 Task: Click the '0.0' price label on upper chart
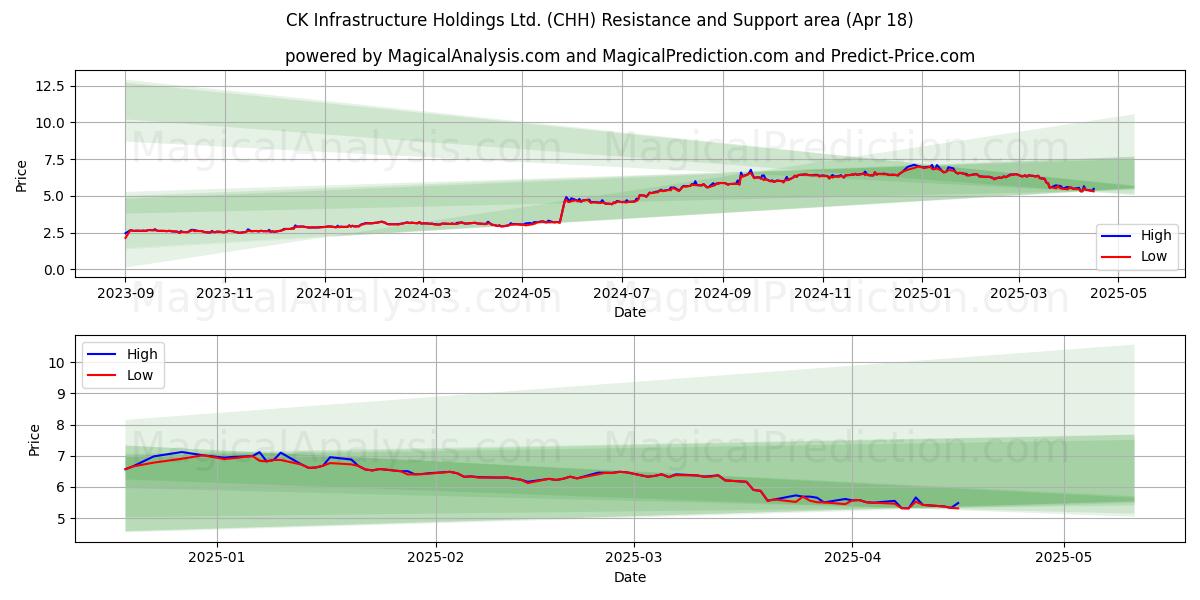click(55, 270)
